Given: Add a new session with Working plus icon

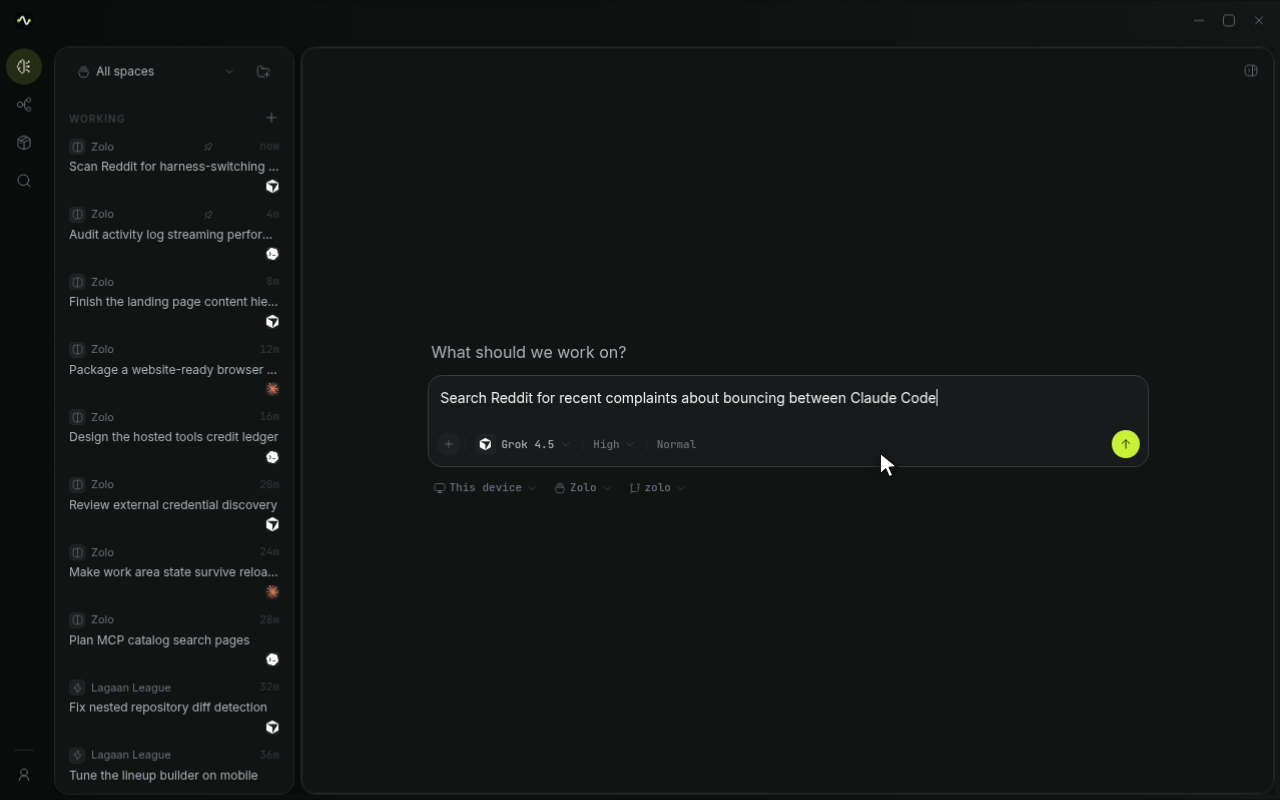Looking at the screenshot, I should [271, 118].
